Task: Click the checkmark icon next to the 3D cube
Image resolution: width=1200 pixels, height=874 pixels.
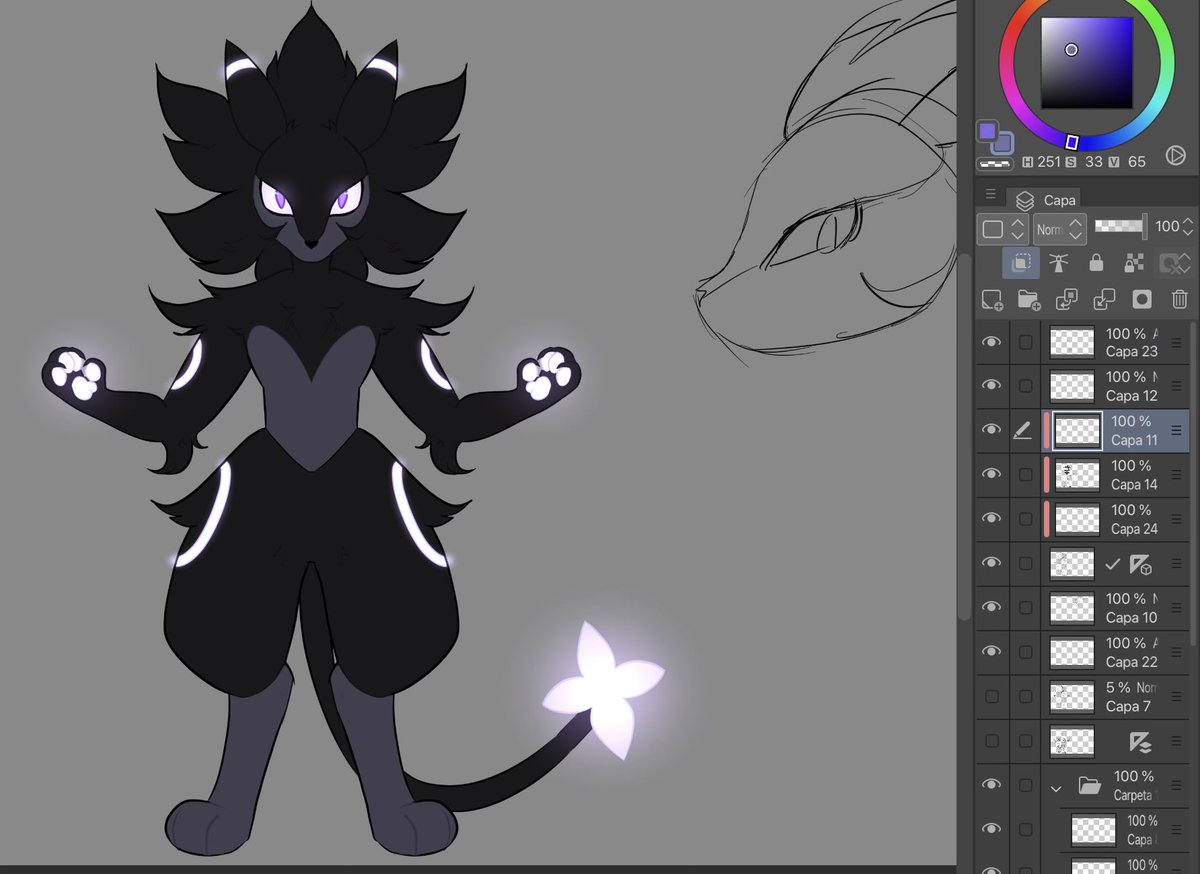Action: pos(1112,564)
